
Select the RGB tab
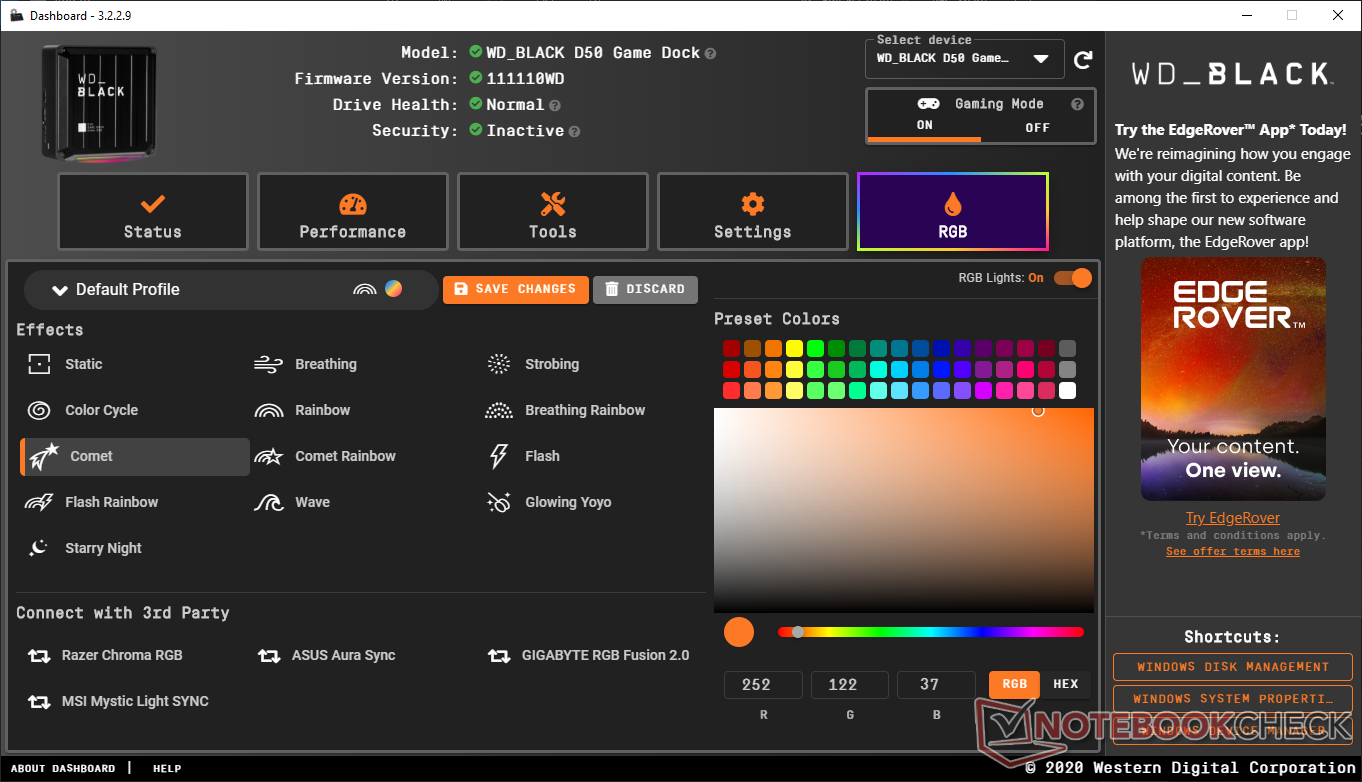(x=952, y=211)
